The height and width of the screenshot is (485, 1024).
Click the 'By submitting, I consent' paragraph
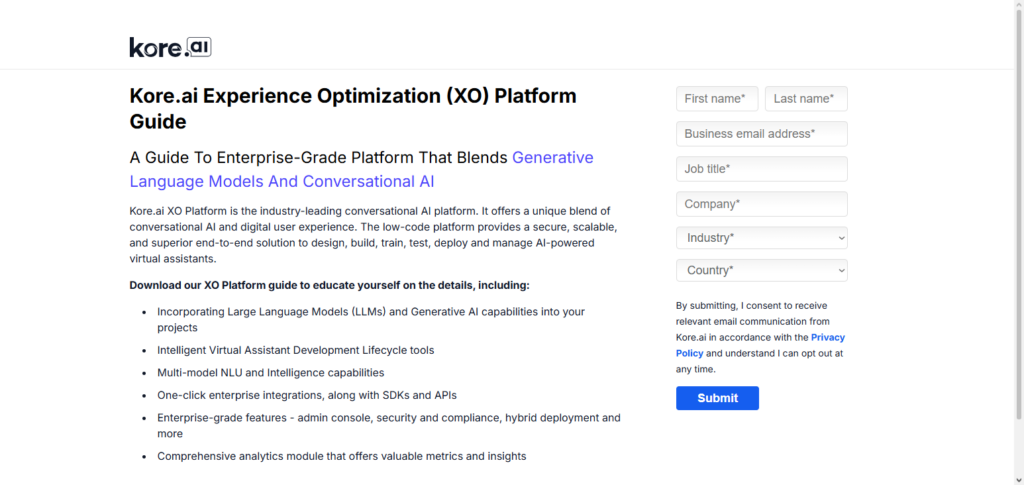[x=761, y=337]
